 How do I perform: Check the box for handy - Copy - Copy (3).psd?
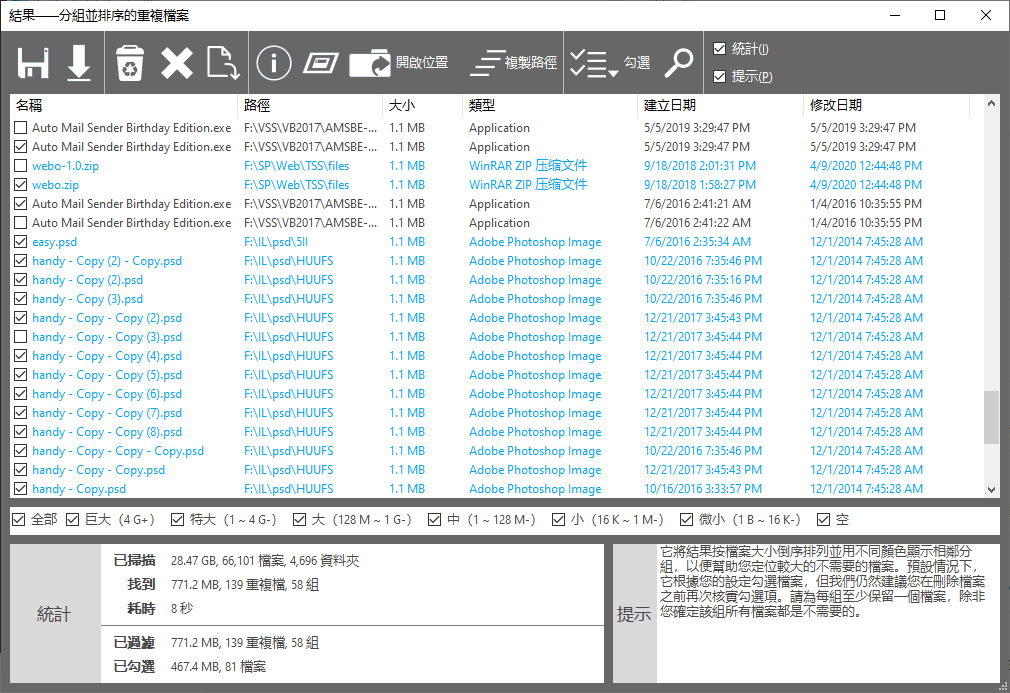tap(21, 337)
